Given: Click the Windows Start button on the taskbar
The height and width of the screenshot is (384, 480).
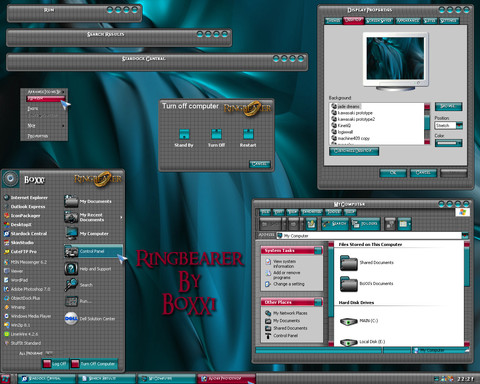Looking at the screenshot, I should tap(6, 379).
